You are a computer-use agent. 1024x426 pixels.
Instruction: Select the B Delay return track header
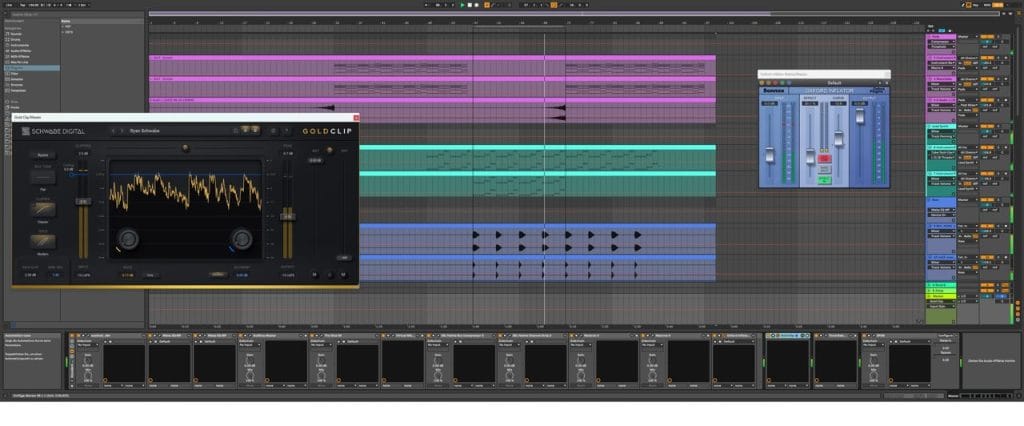coord(940,291)
